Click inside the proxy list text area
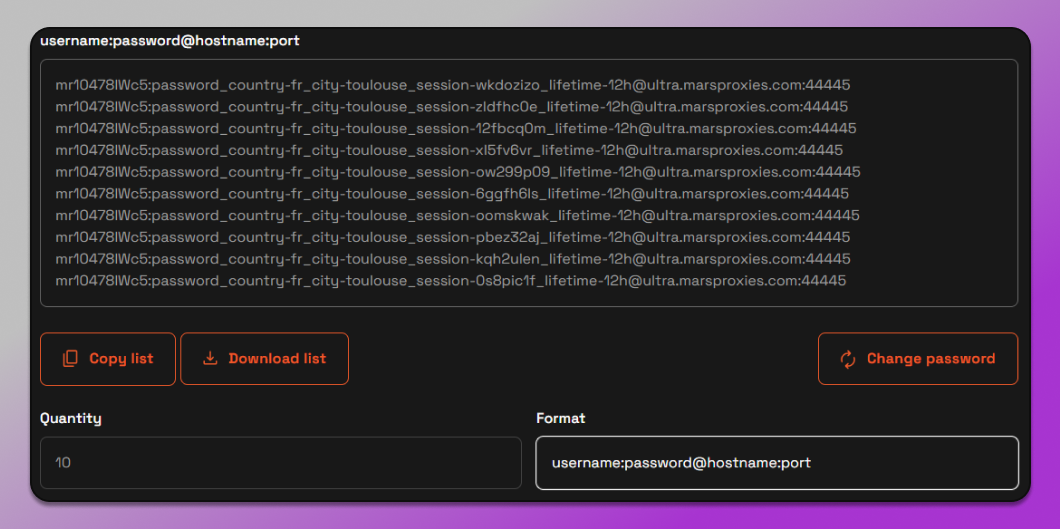 [529, 183]
